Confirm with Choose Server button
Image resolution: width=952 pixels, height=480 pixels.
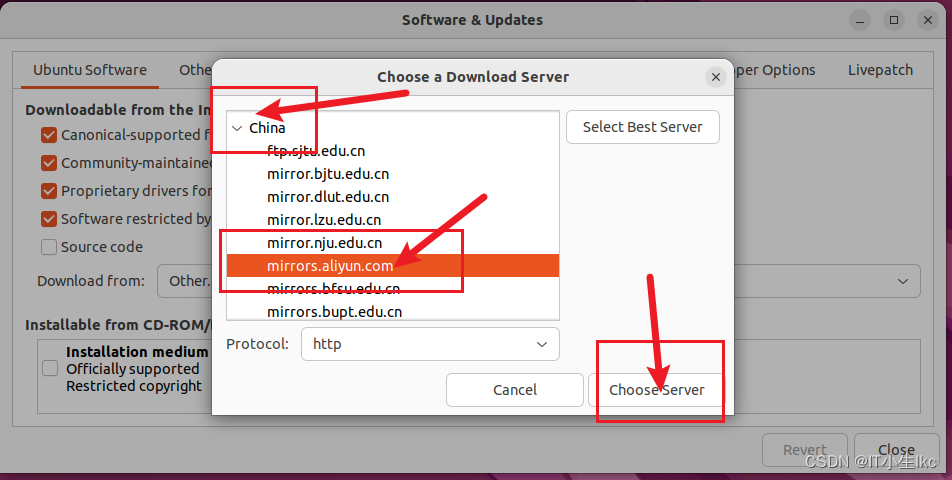(656, 390)
